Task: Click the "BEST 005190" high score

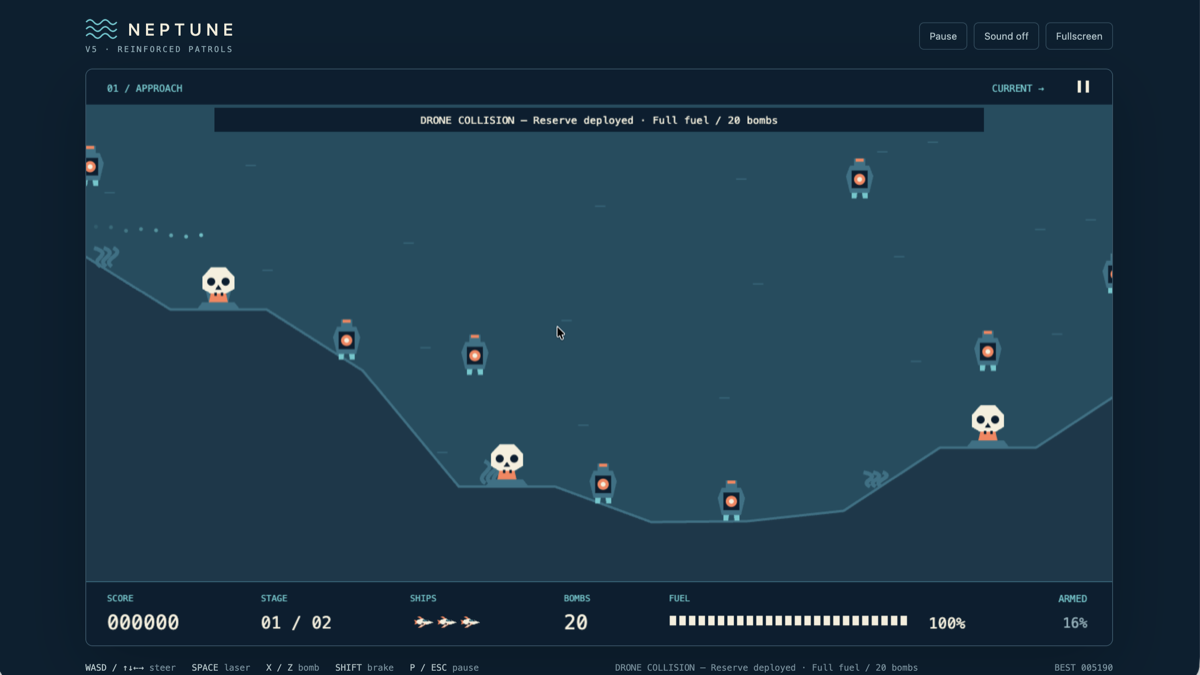Action: click(1083, 667)
